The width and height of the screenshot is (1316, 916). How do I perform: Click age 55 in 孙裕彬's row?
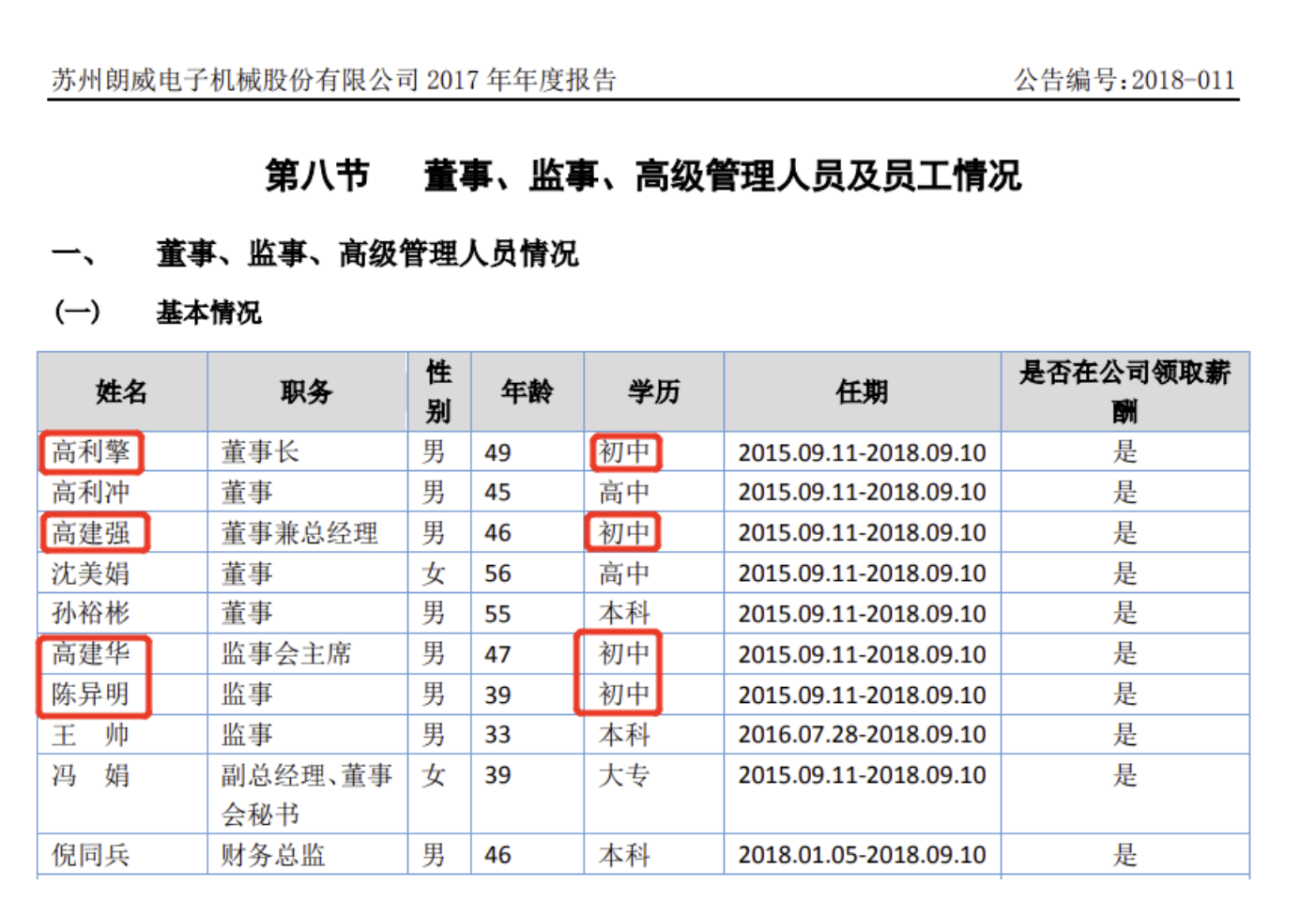point(497,615)
